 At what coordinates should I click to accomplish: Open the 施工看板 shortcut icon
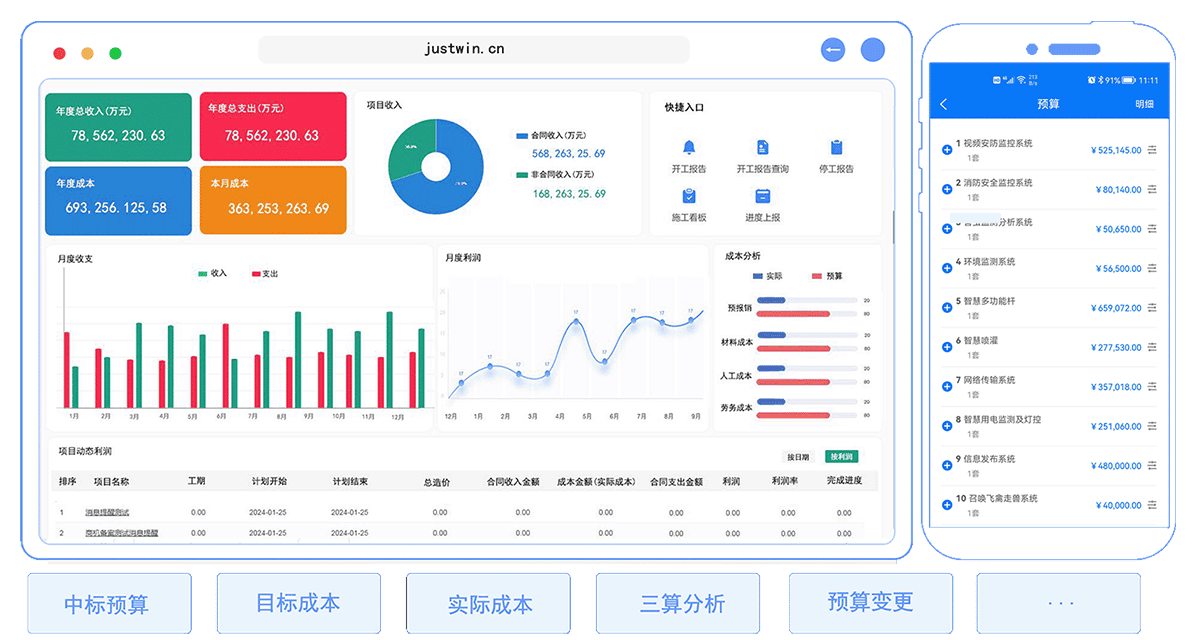(x=688, y=196)
